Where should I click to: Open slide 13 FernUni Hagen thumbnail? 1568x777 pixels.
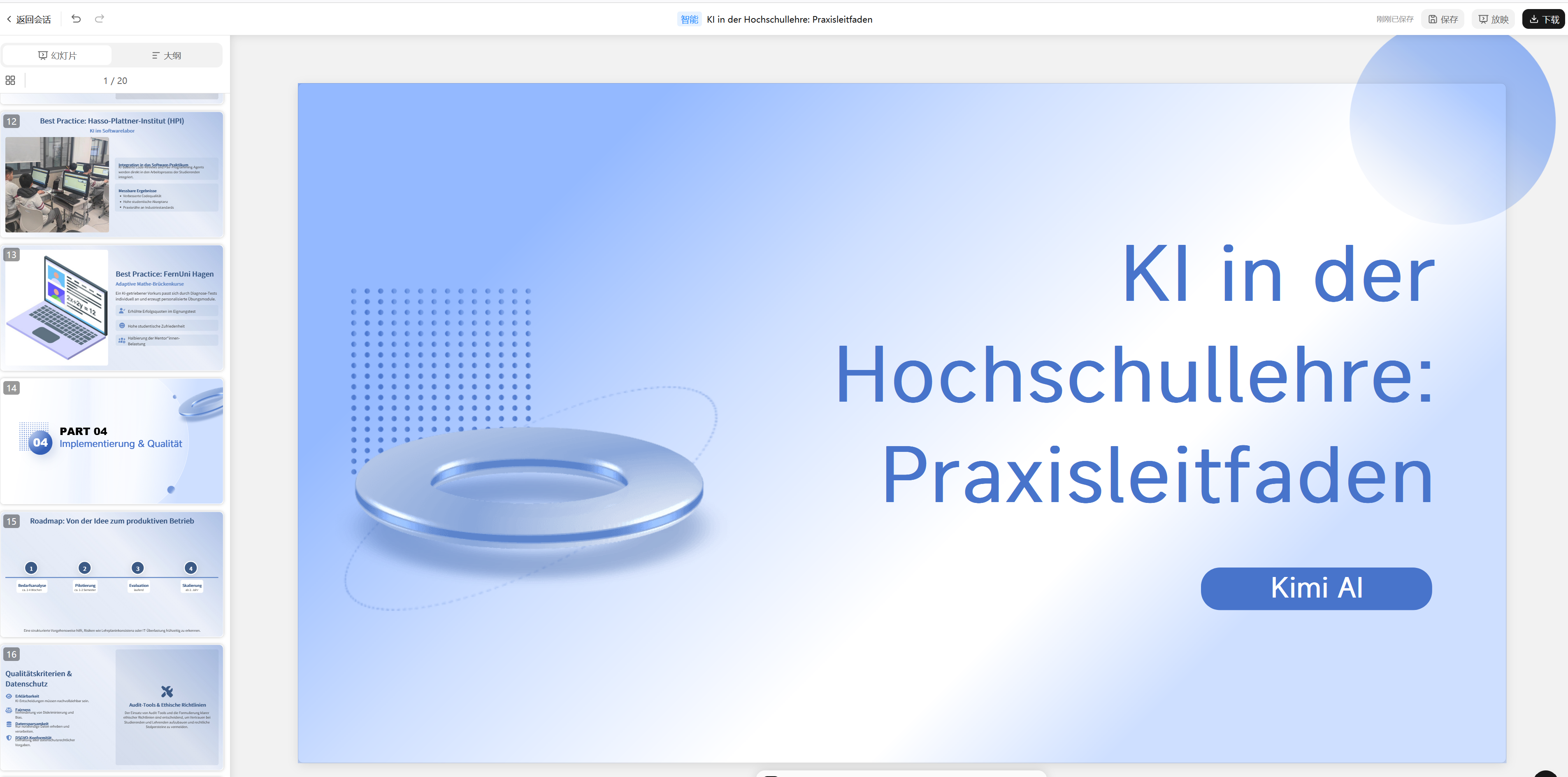click(113, 307)
